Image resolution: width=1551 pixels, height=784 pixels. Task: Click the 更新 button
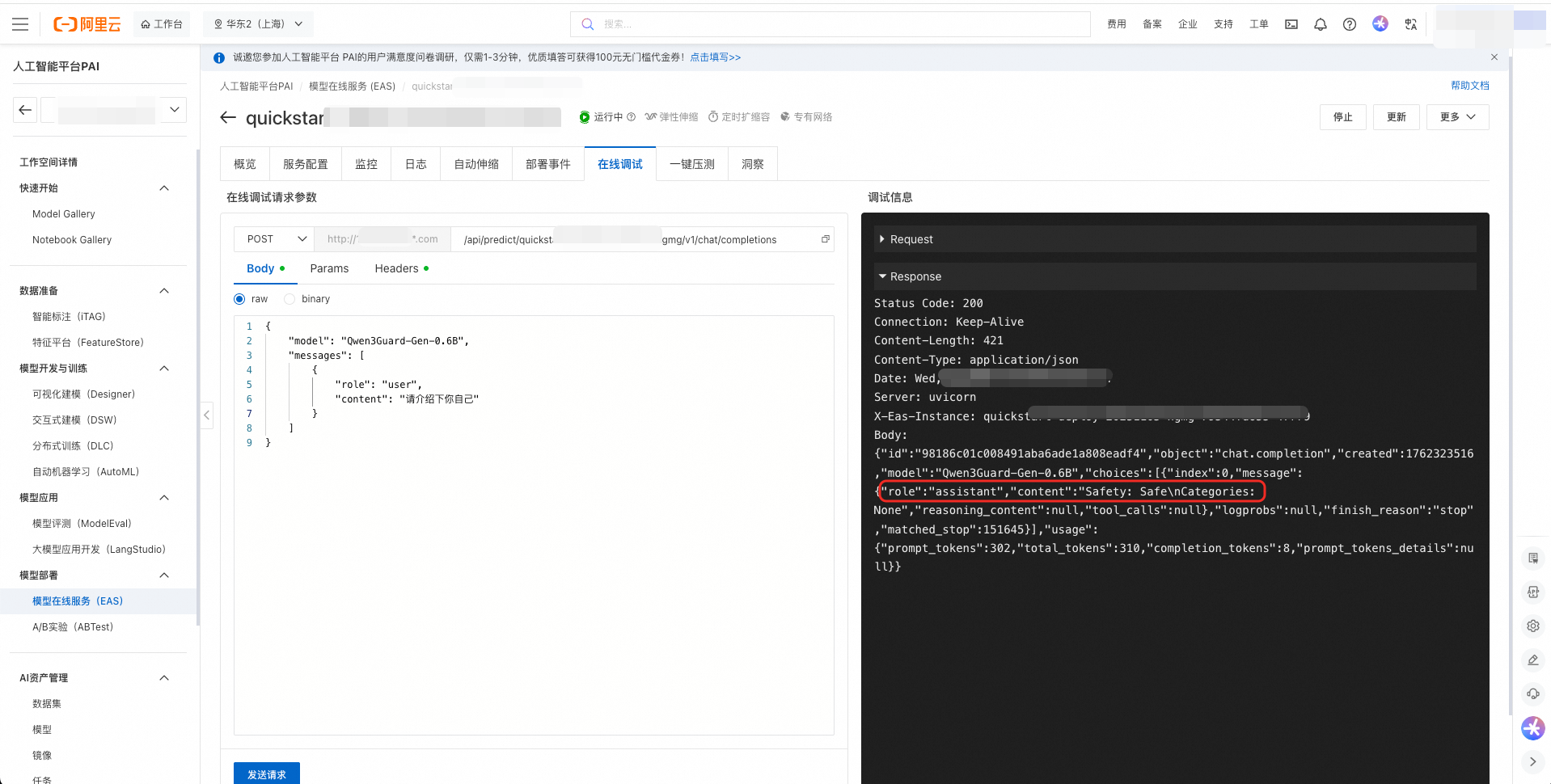point(1397,117)
